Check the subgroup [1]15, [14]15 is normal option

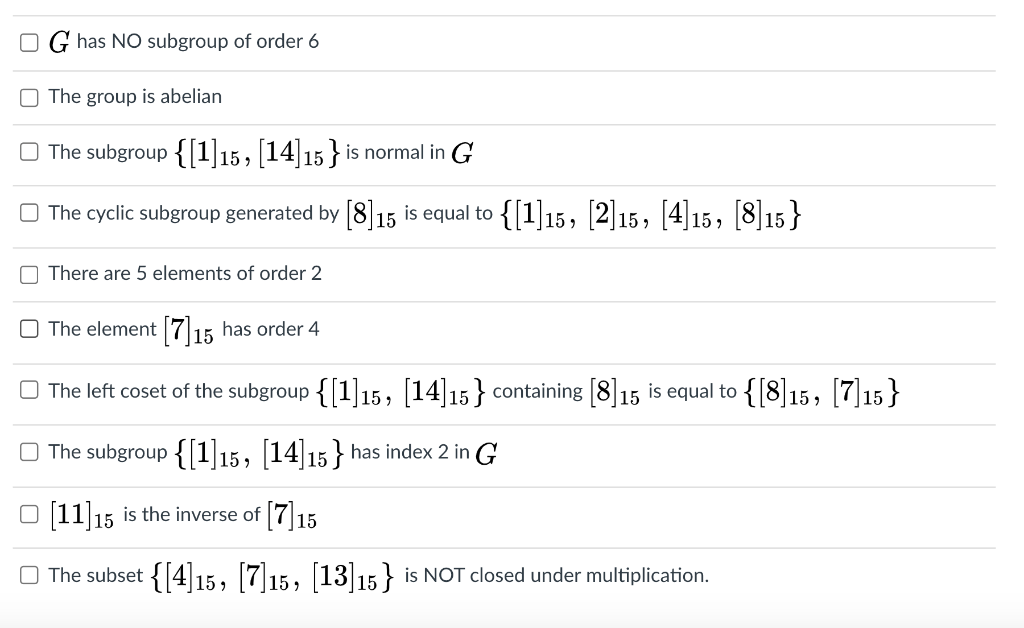pos(29,152)
